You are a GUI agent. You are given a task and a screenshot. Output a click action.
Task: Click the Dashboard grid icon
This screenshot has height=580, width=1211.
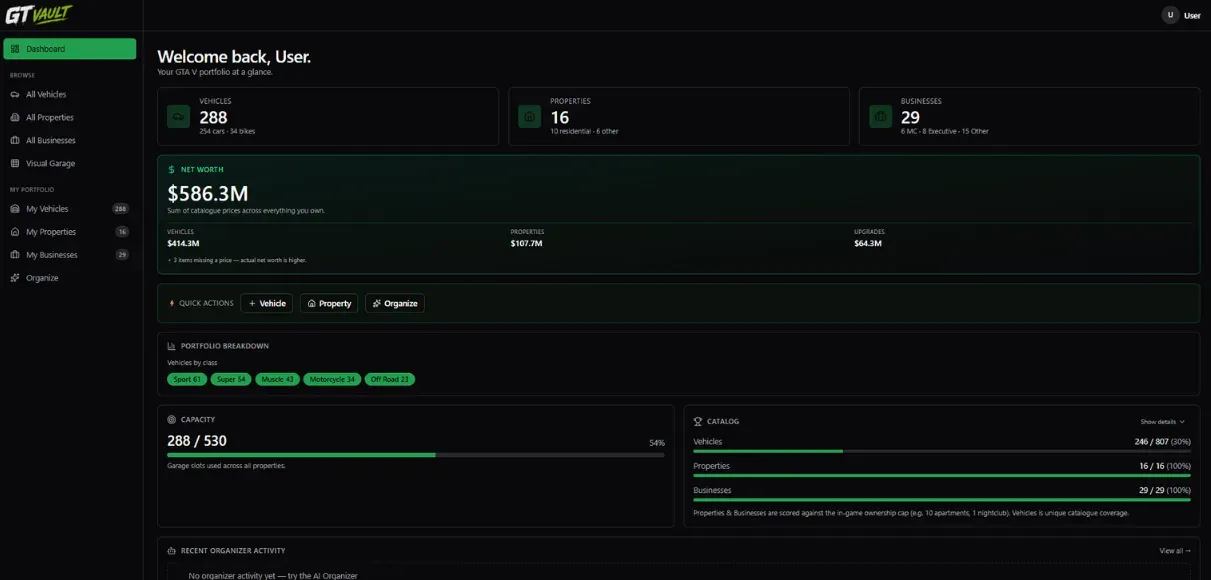point(15,49)
